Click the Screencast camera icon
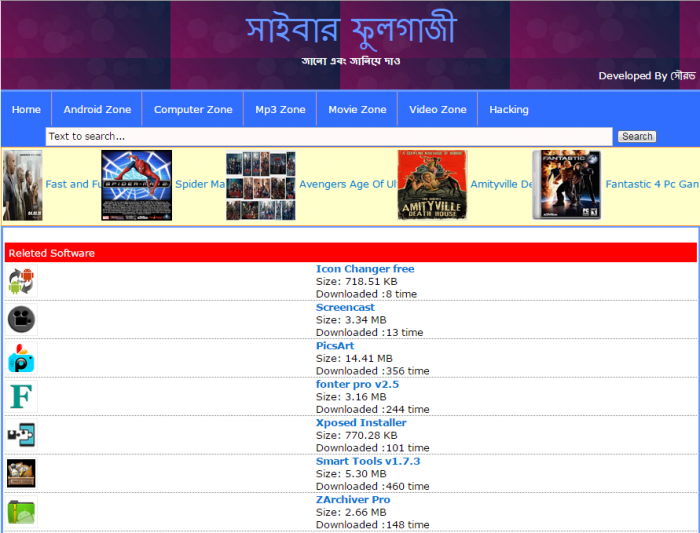Viewport: 700px width, 533px height. [21, 320]
